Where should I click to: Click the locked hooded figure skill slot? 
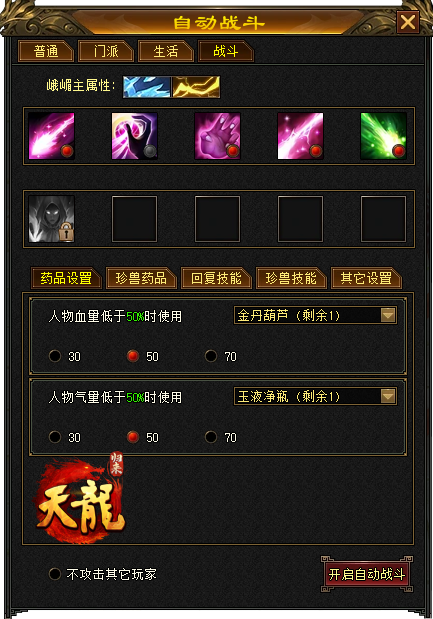coord(51,219)
